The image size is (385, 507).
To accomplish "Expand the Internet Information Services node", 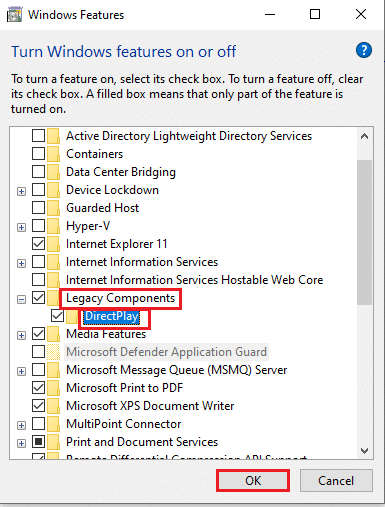I will 21,263.
